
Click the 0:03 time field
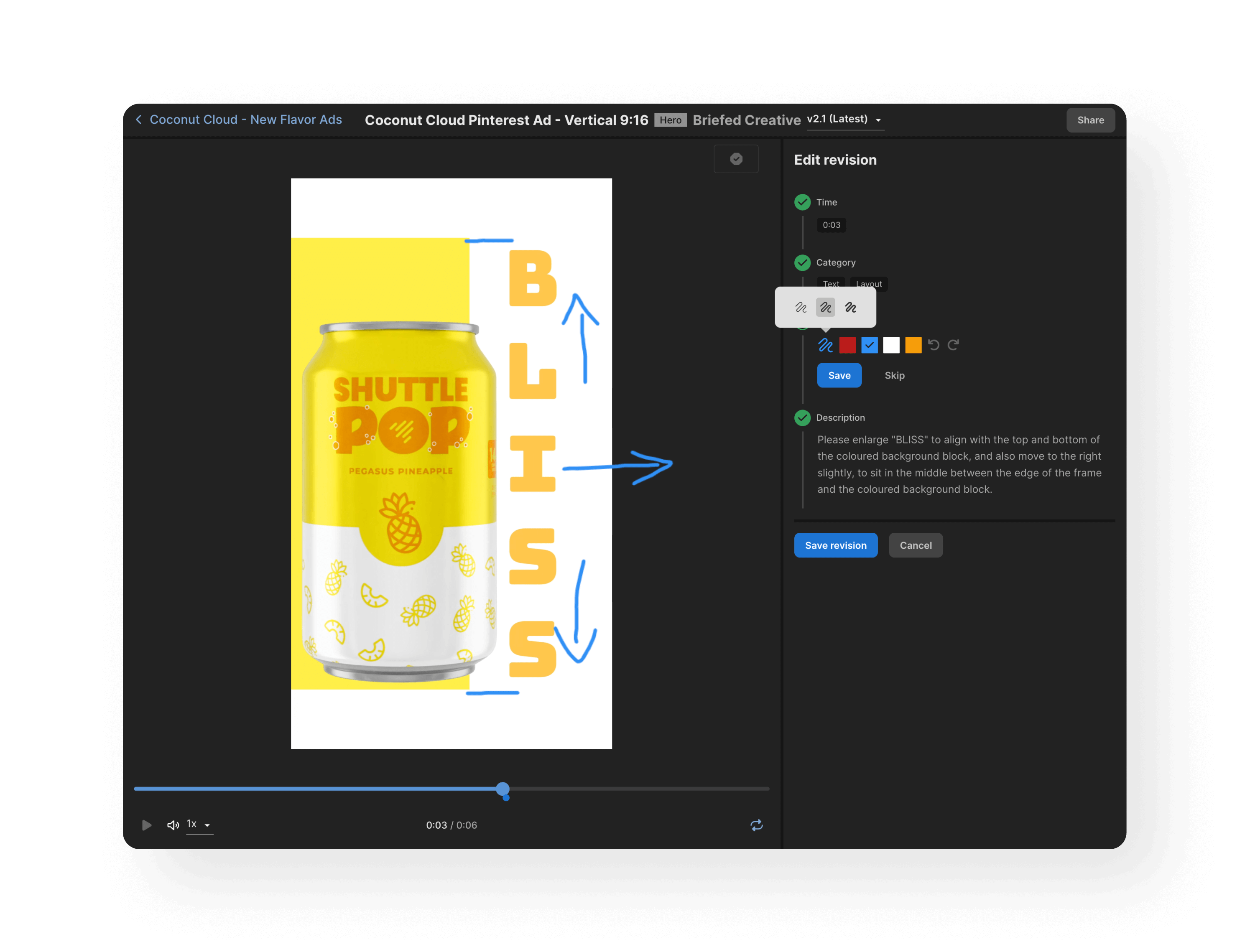pyautogui.click(x=831, y=225)
